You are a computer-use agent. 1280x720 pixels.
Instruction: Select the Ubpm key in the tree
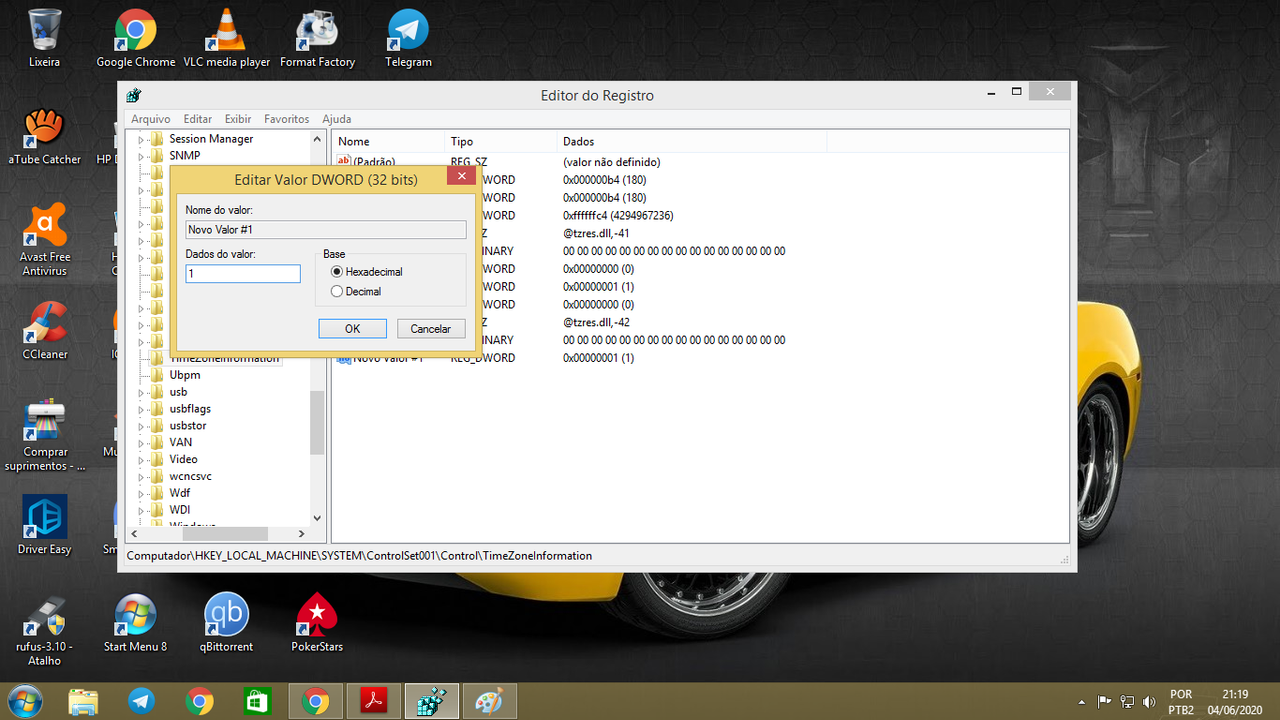click(185, 375)
